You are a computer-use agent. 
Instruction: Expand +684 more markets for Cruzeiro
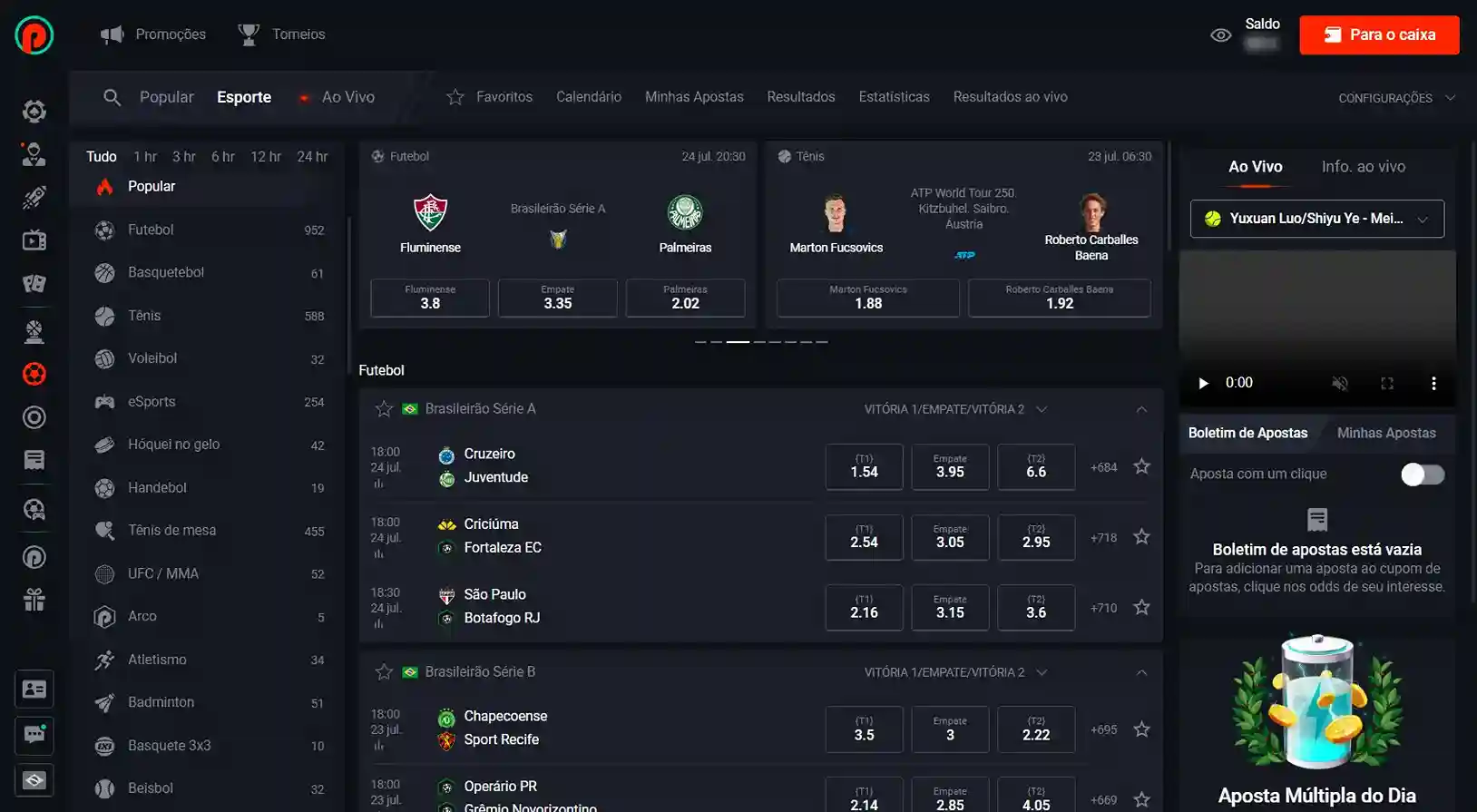pos(1104,467)
